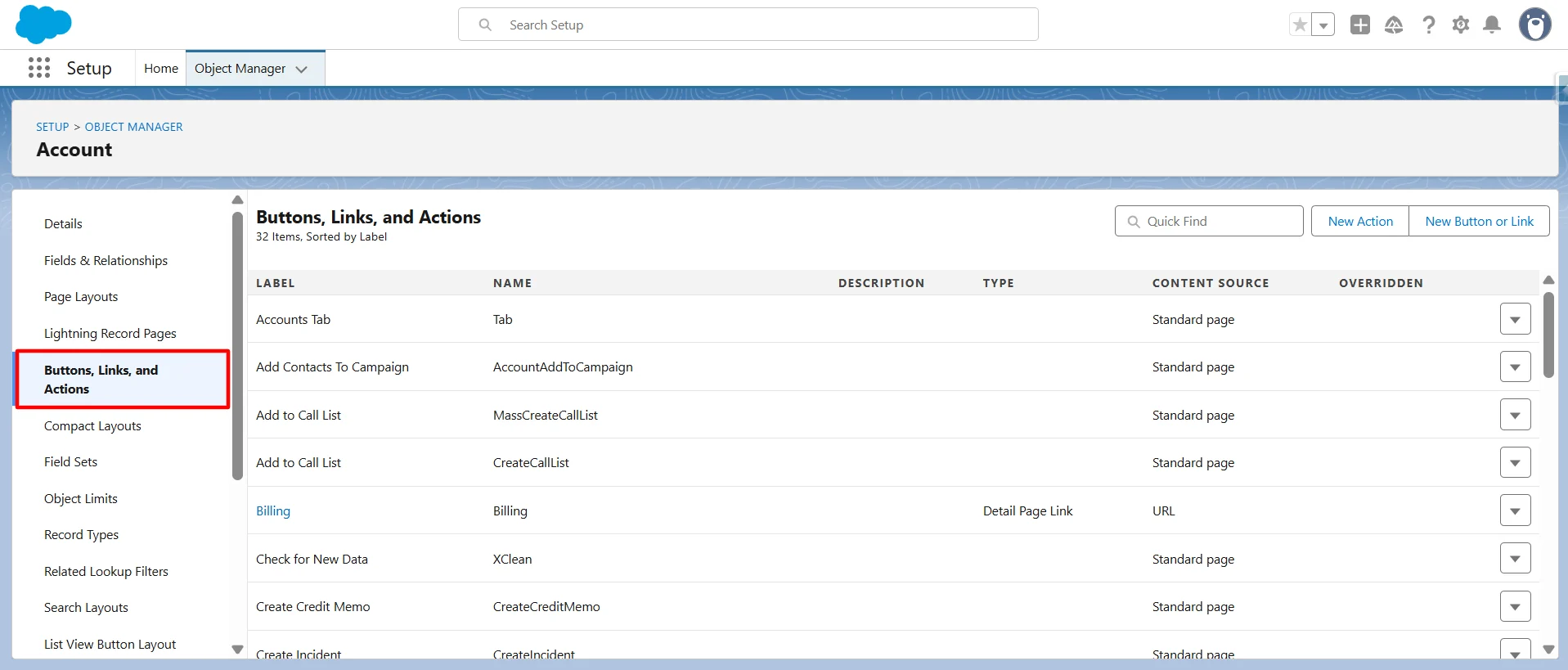Click the Detail Page Link type cell

(x=1027, y=511)
